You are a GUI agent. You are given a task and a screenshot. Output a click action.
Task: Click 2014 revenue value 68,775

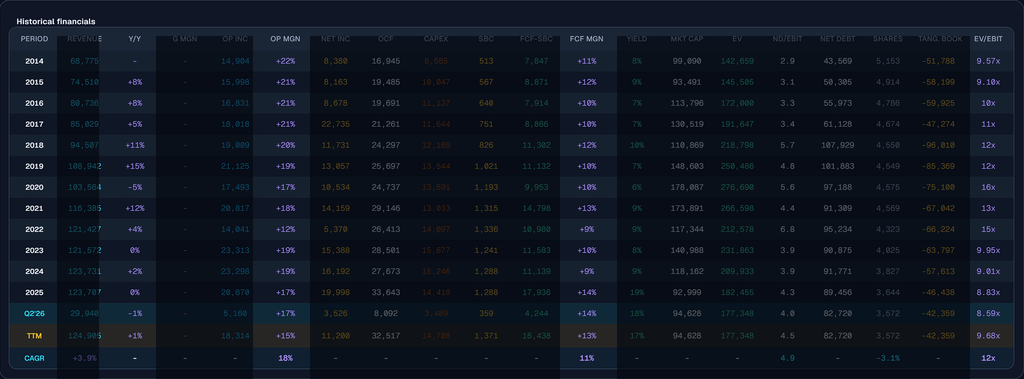tap(84, 61)
